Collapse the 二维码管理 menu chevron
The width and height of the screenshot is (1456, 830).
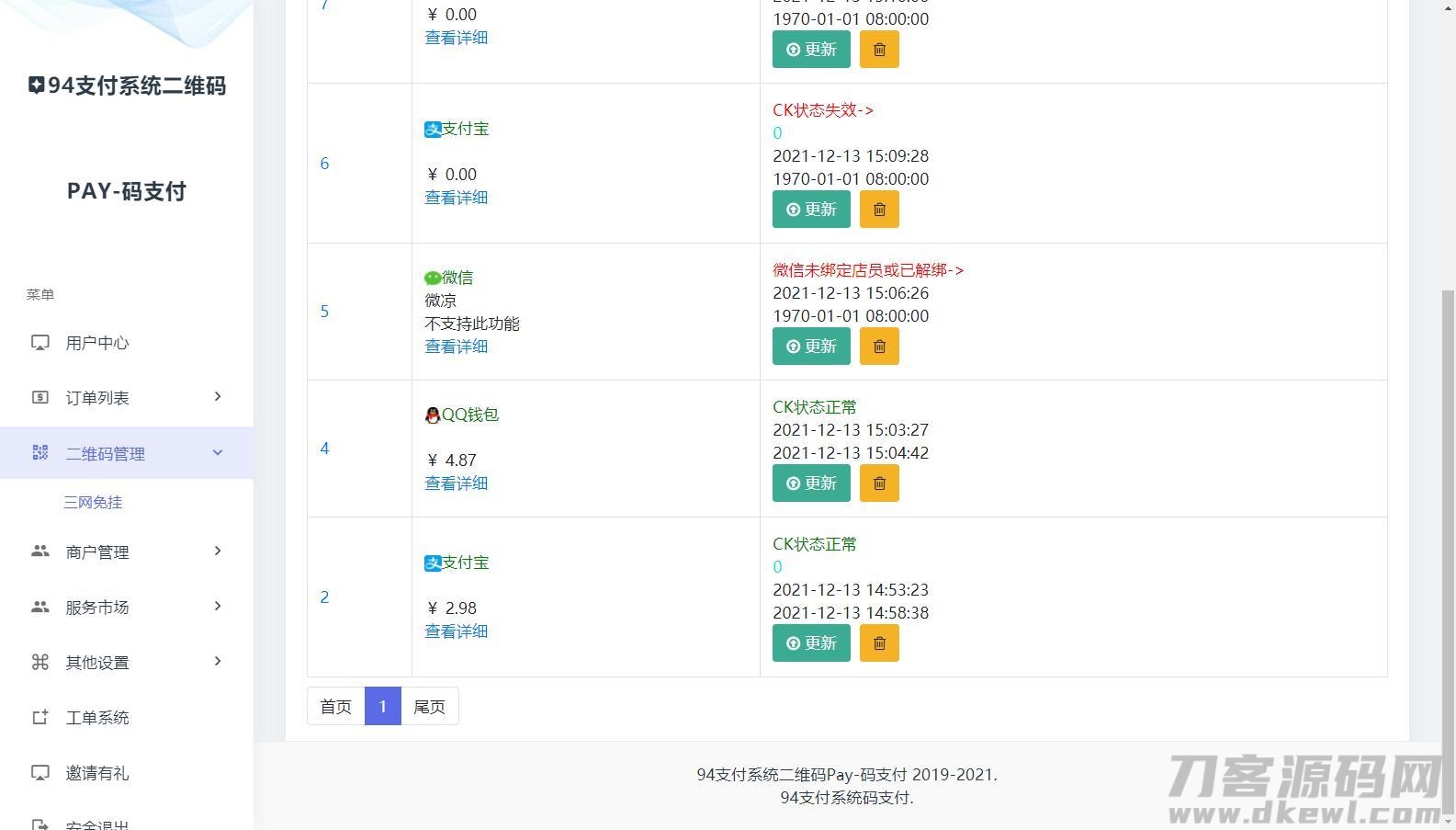(218, 452)
